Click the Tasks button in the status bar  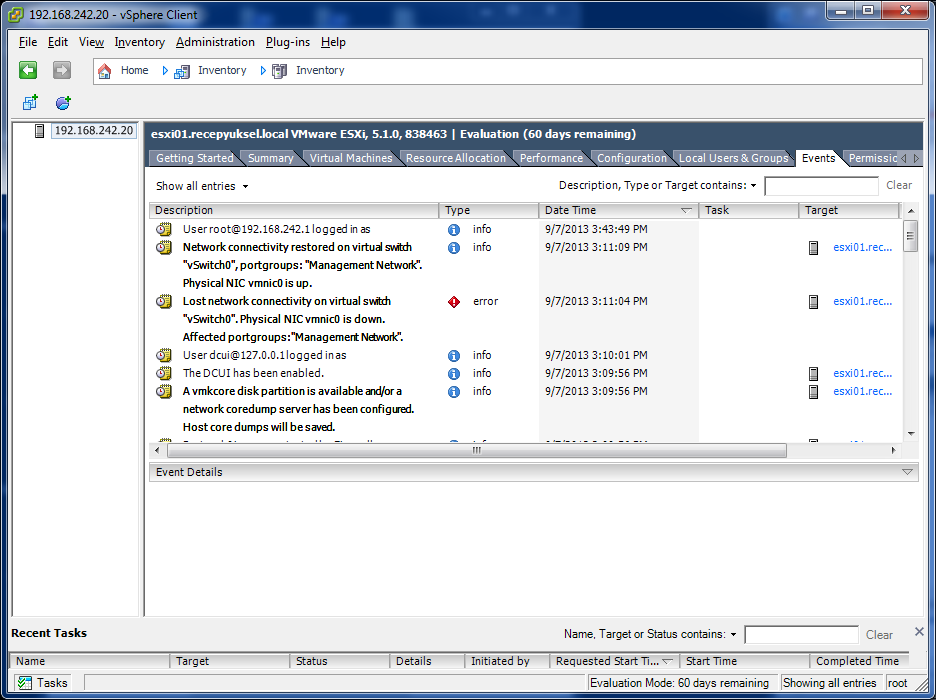42,683
